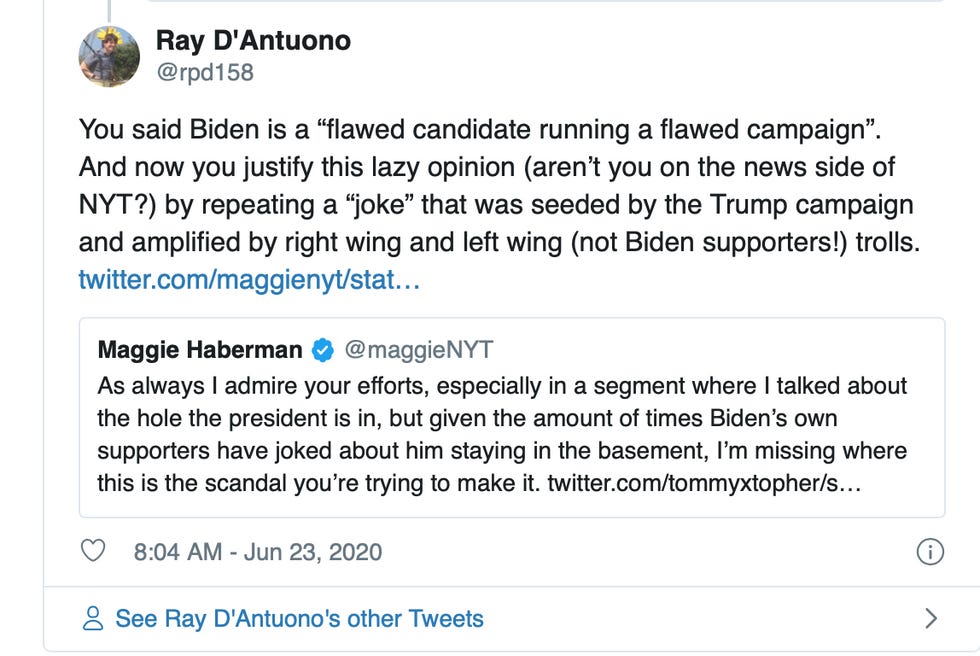Image resolution: width=980 pixels, height=656 pixels.
Task: Click the Maggie Haberman name in quoted tweet
Action: 200,349
